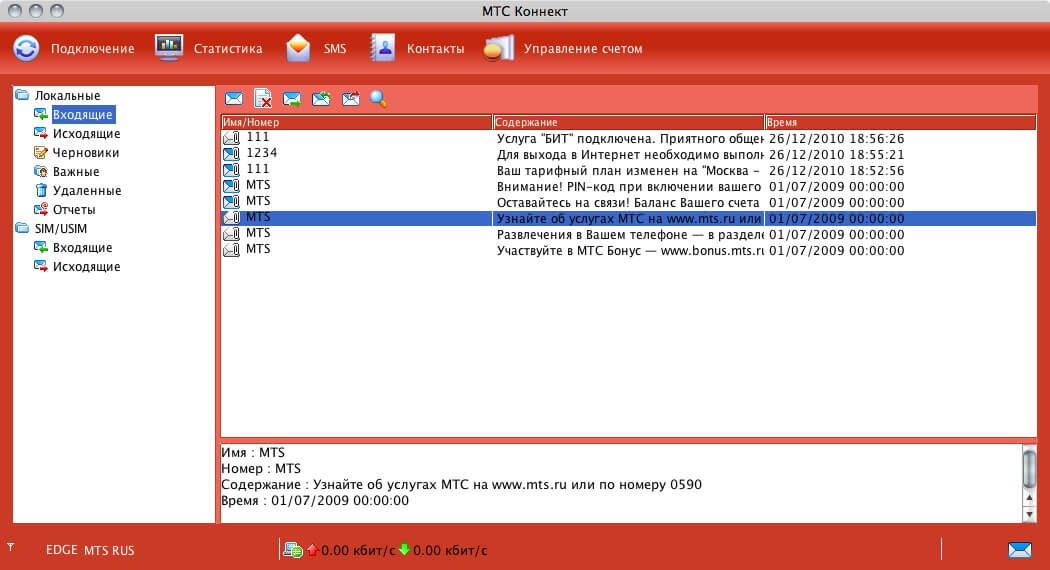This screenshot has width=1050, height=570.
Task: Click the open envelope icon with green arrow
Action: (x=321, y=99)
